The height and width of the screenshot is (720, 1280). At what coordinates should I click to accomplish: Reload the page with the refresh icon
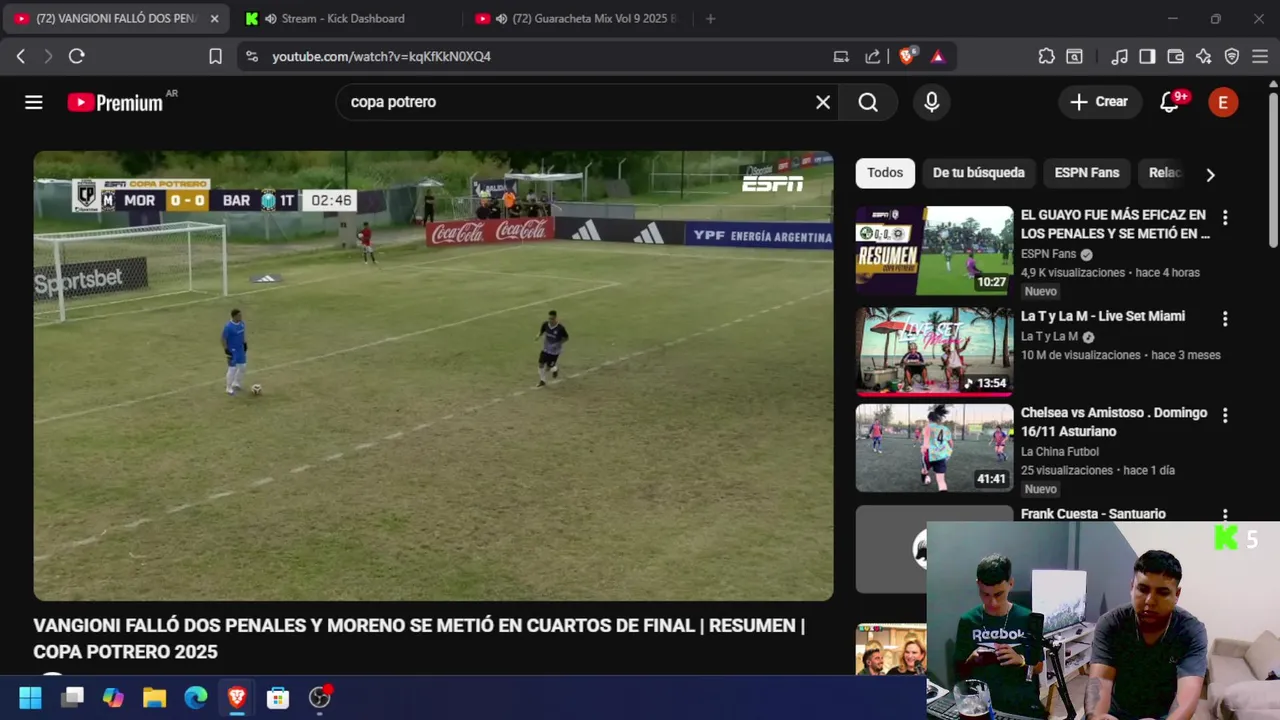[76, 56]
